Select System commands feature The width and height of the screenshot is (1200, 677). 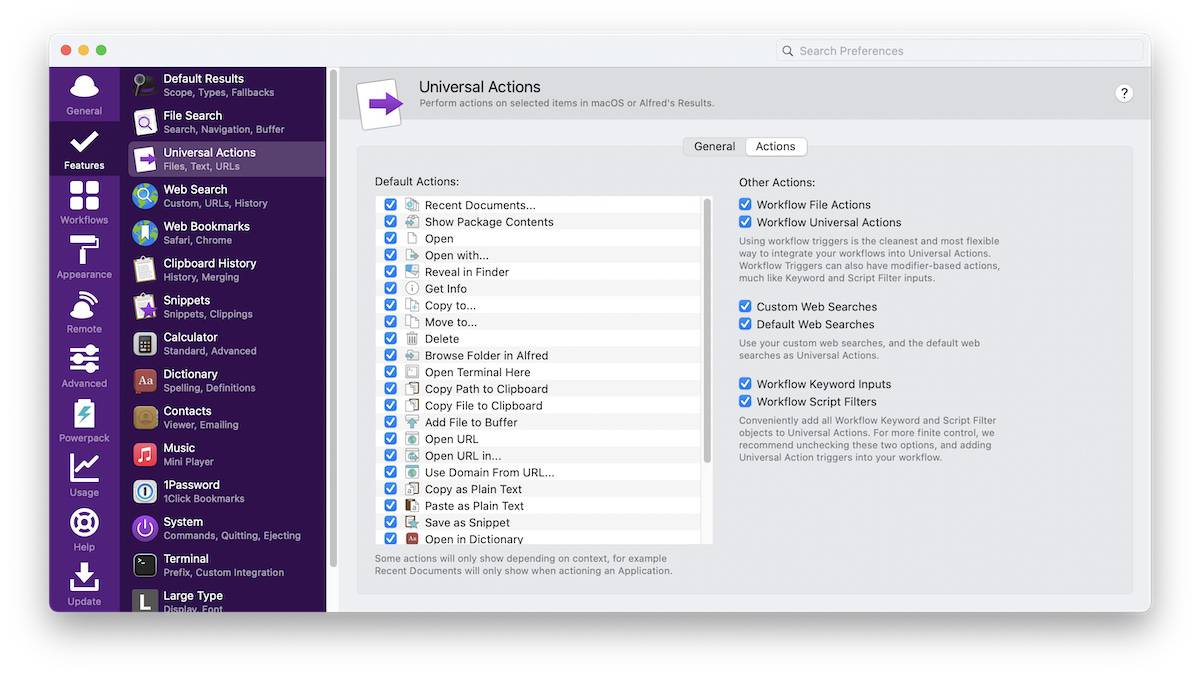point(226,529)
